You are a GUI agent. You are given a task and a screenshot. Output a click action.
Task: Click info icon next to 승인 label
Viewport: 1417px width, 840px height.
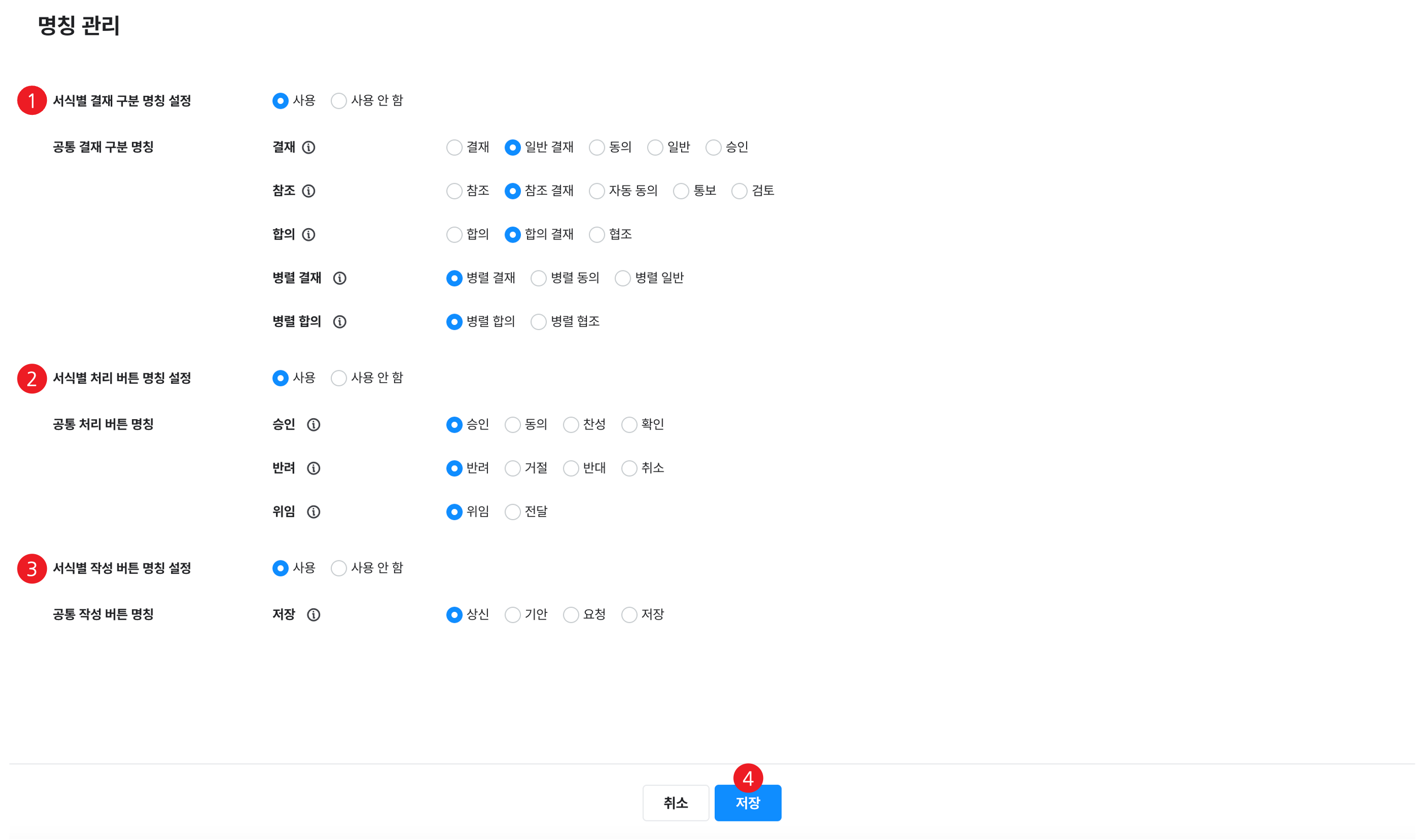314,425
